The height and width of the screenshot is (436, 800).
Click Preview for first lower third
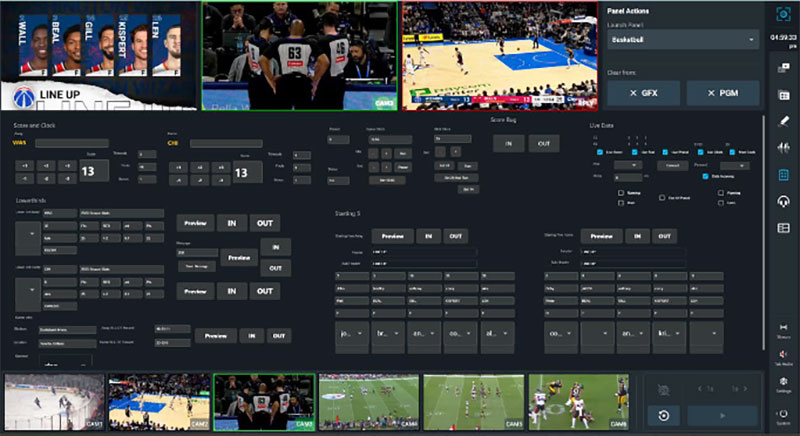click(x=195, y=223)
